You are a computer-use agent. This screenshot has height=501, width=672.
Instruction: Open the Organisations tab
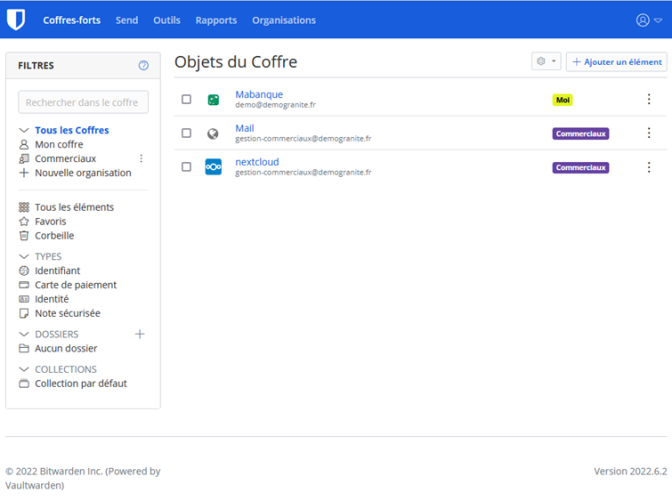tap(284, 20)
